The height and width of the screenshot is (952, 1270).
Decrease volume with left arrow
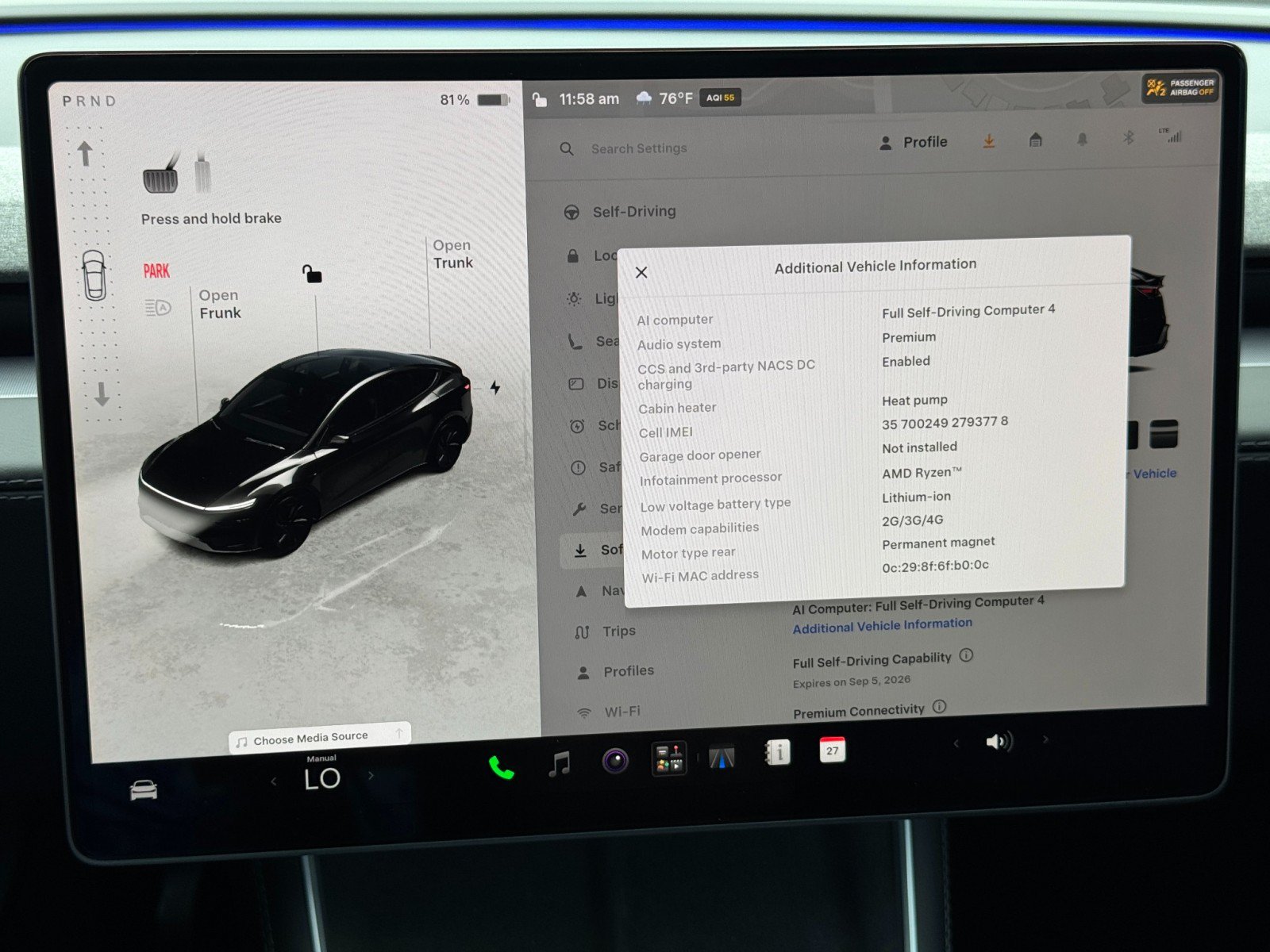tap(956, 743)
